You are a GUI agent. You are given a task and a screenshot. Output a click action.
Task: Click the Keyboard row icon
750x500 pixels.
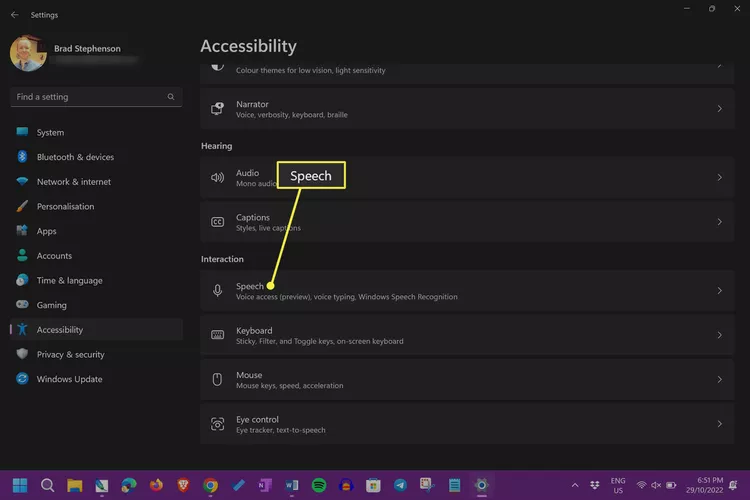click(x=217, y=335)
